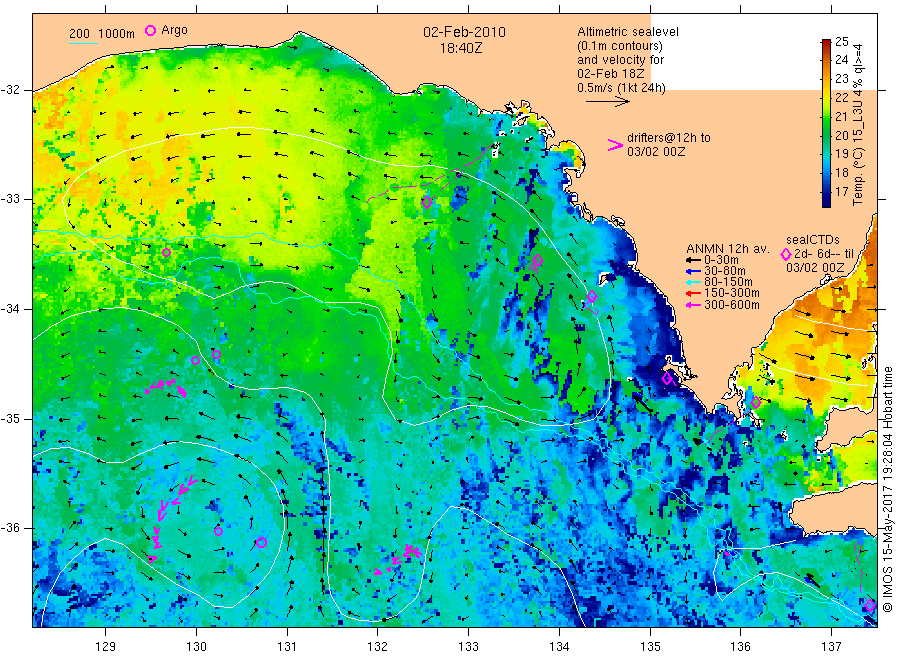Click large Argo marker near 130.7E, 36.1S
Screen dimensions: 900x660
(x=261, y=542)
